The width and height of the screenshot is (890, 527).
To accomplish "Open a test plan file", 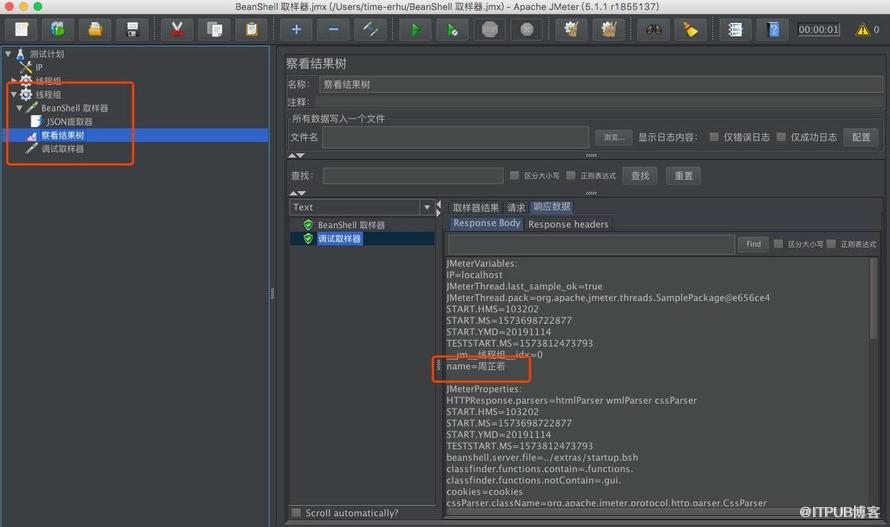I will pos(95,30).
